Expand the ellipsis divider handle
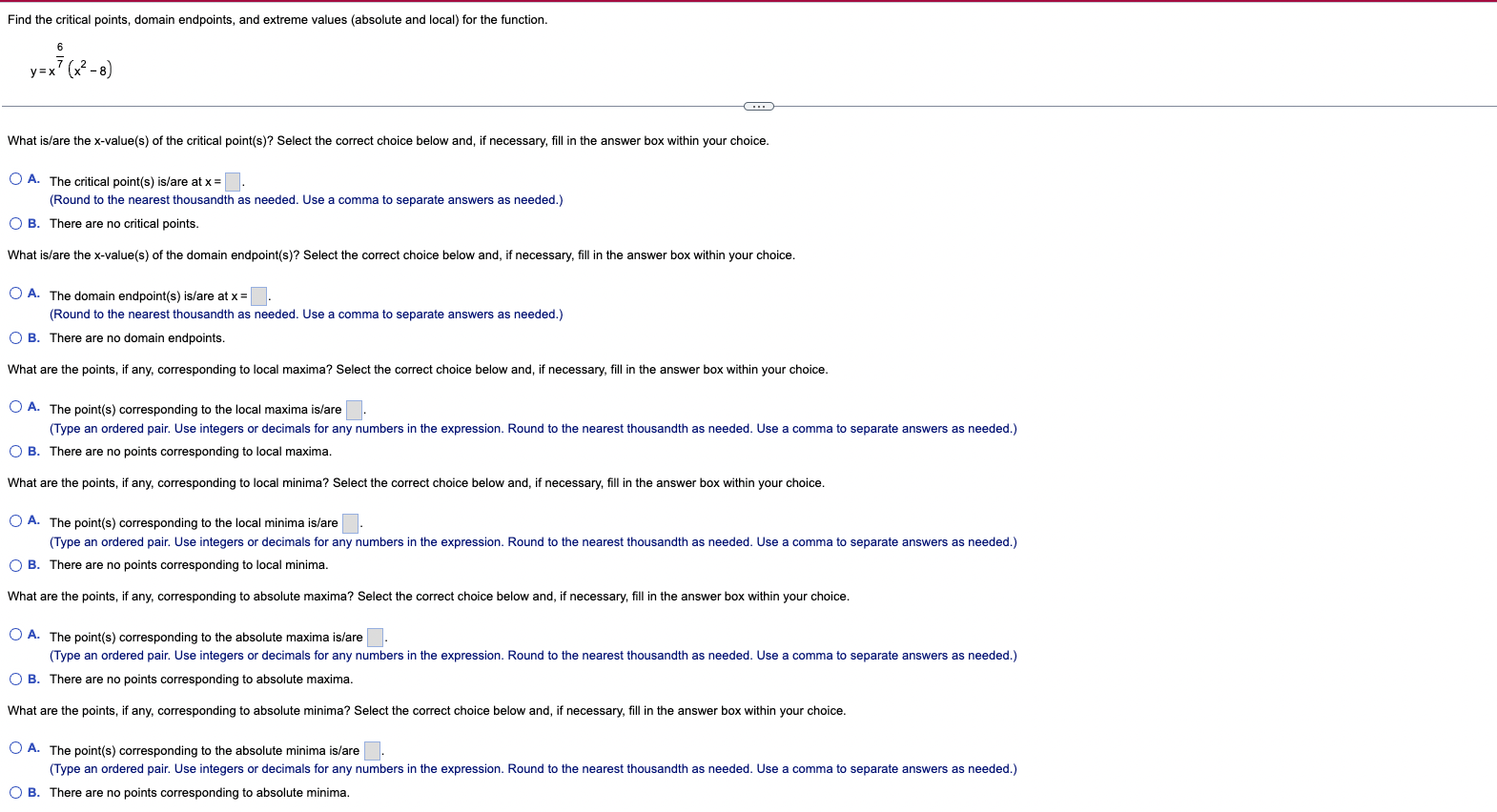The height and width of the screenshot is (812, 1497). [x=759, y=106]
